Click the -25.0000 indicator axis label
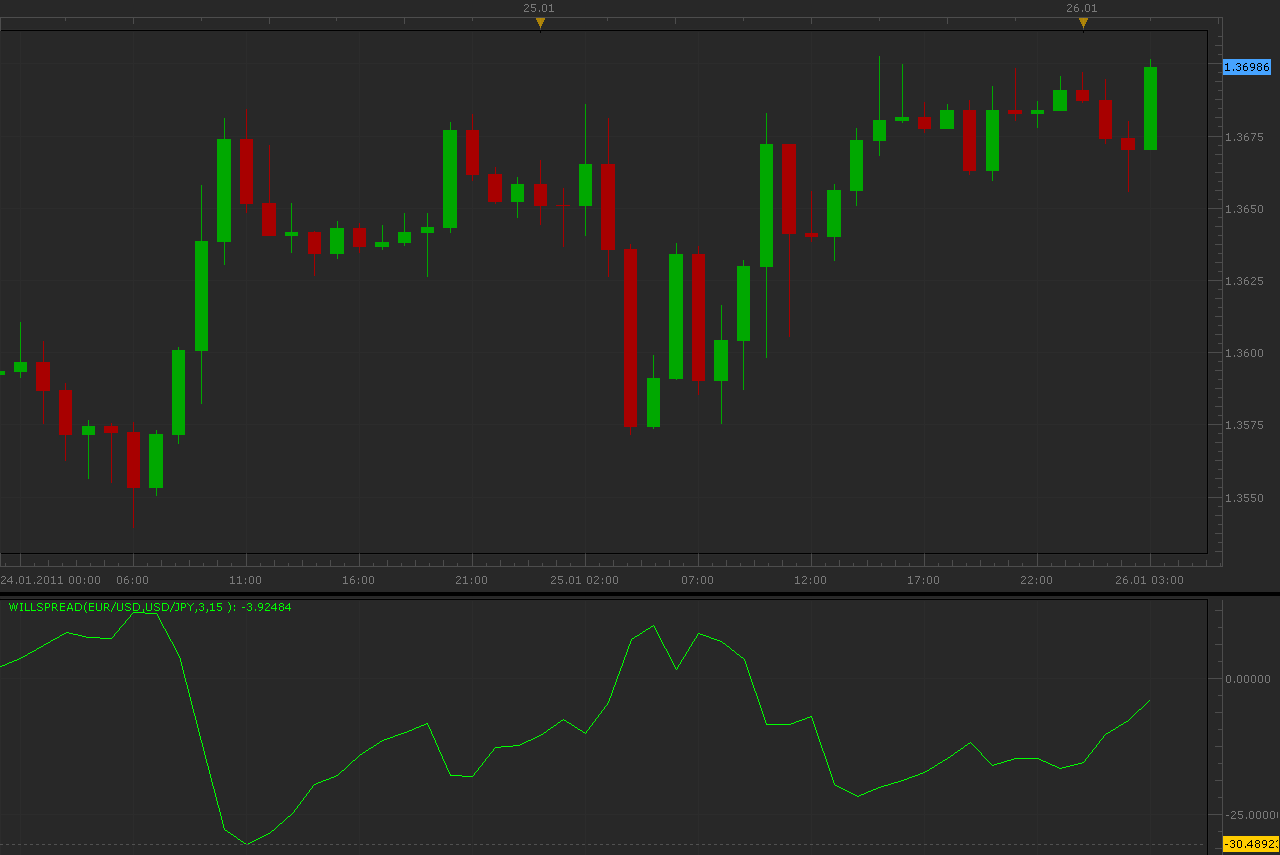1280x855 pixels. (1251, 815)
